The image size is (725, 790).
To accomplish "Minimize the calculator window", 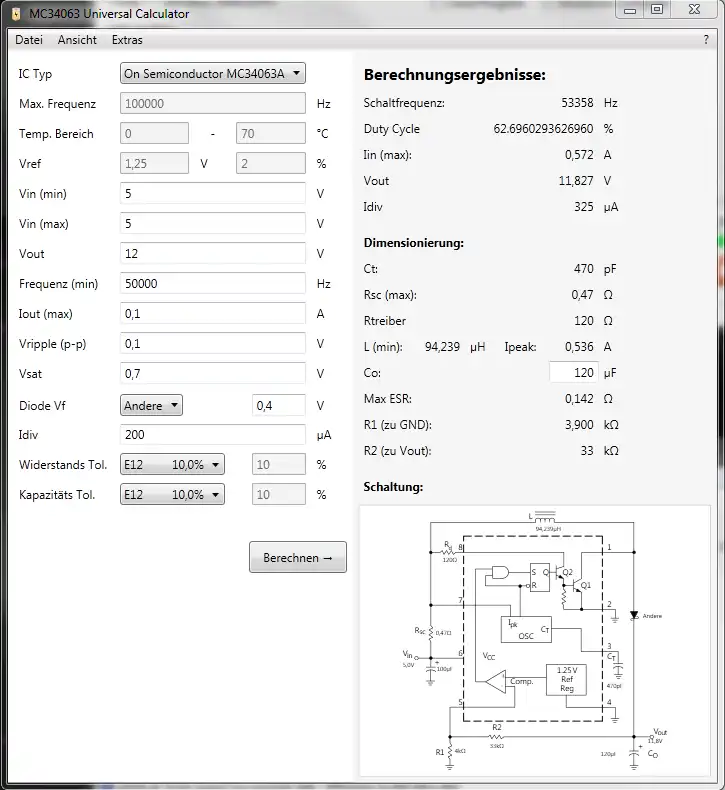I will 630,10.
